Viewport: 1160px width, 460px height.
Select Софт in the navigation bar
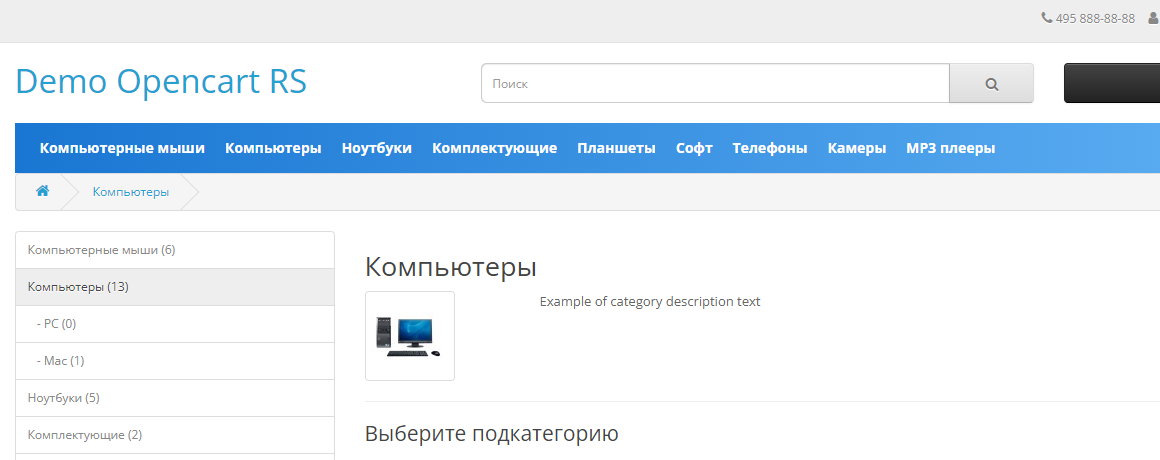[x=694, y=148]
